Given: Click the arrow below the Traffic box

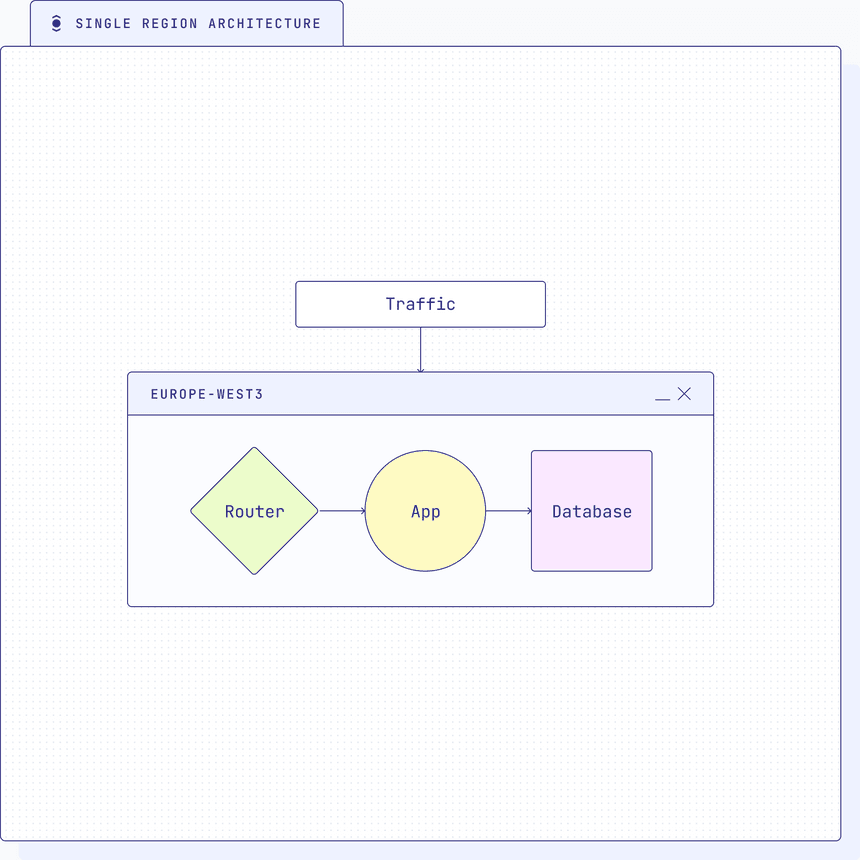Looking at the screenshot, I should tap(420, 348).
